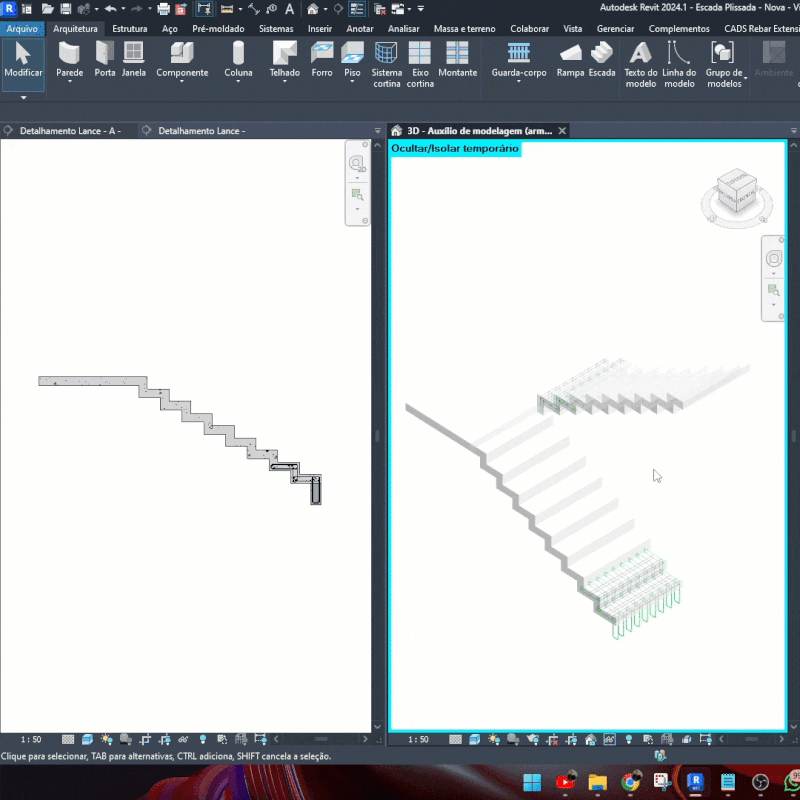This screenshot has height=800, width=800.
Task: Open the undo history dropdown arrow
Action: pyautogui.click(x=123, y=9)
